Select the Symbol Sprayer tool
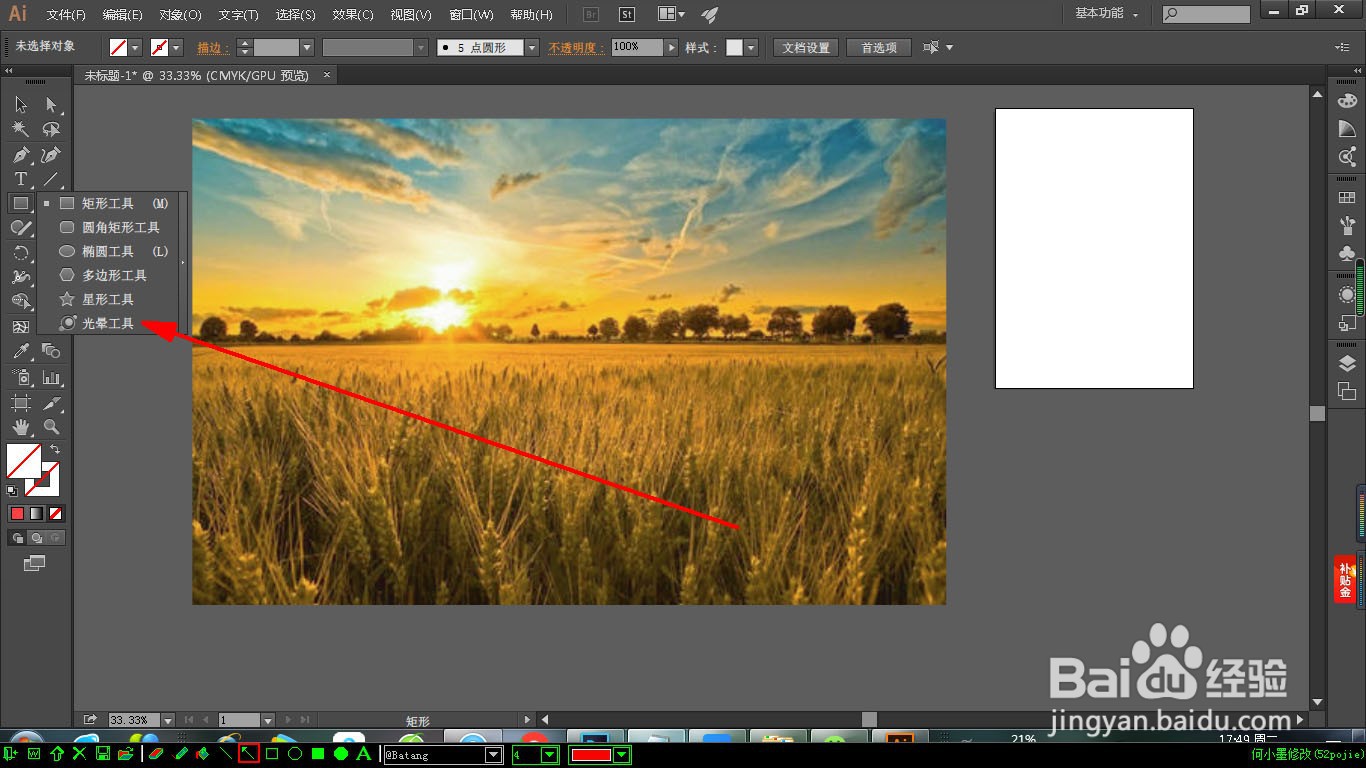This screenshot has width=1366, height=768. point(21,378)
